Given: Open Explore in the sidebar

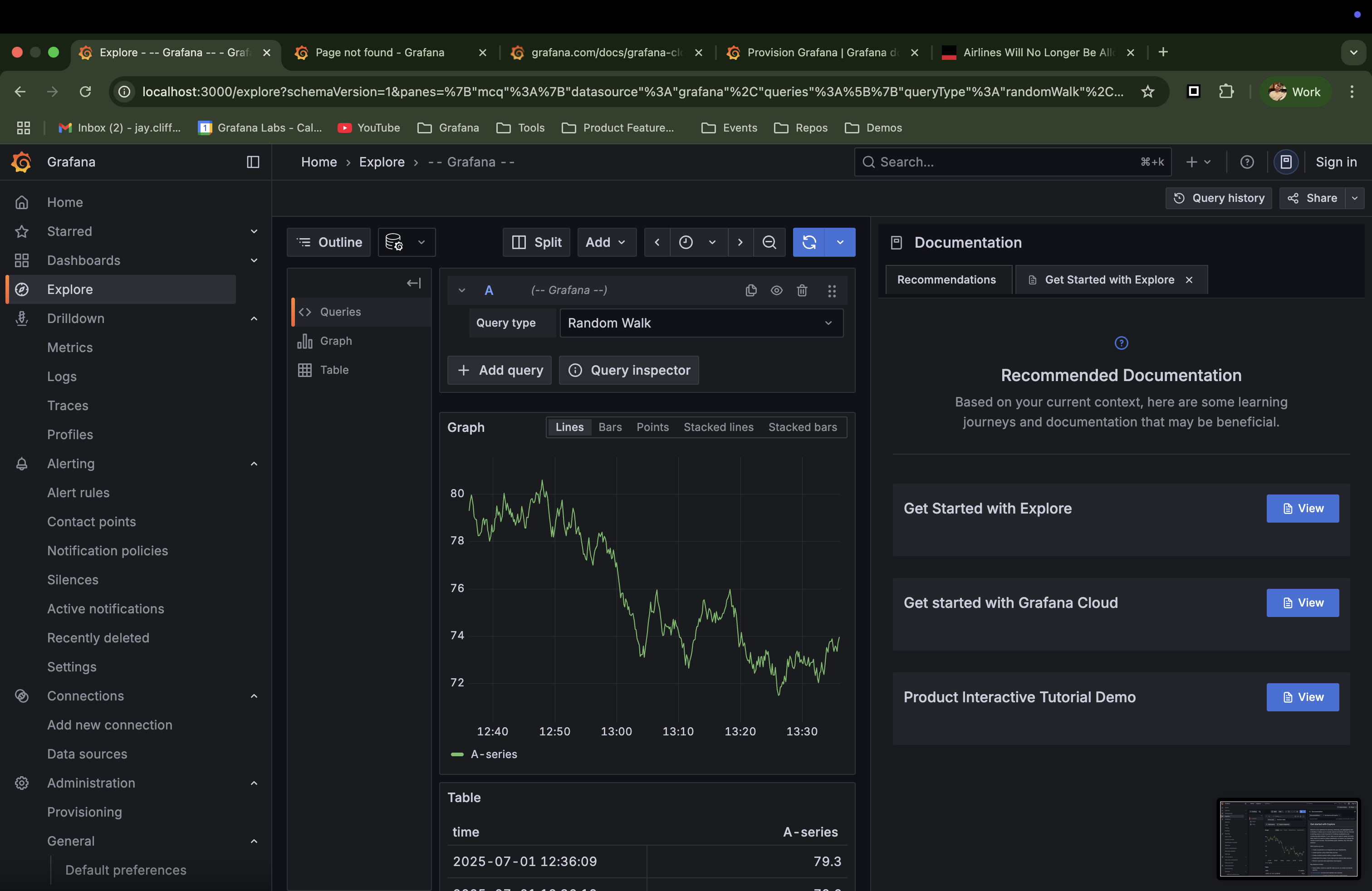Looking at the screenshot, I should [x=121, y=289].
